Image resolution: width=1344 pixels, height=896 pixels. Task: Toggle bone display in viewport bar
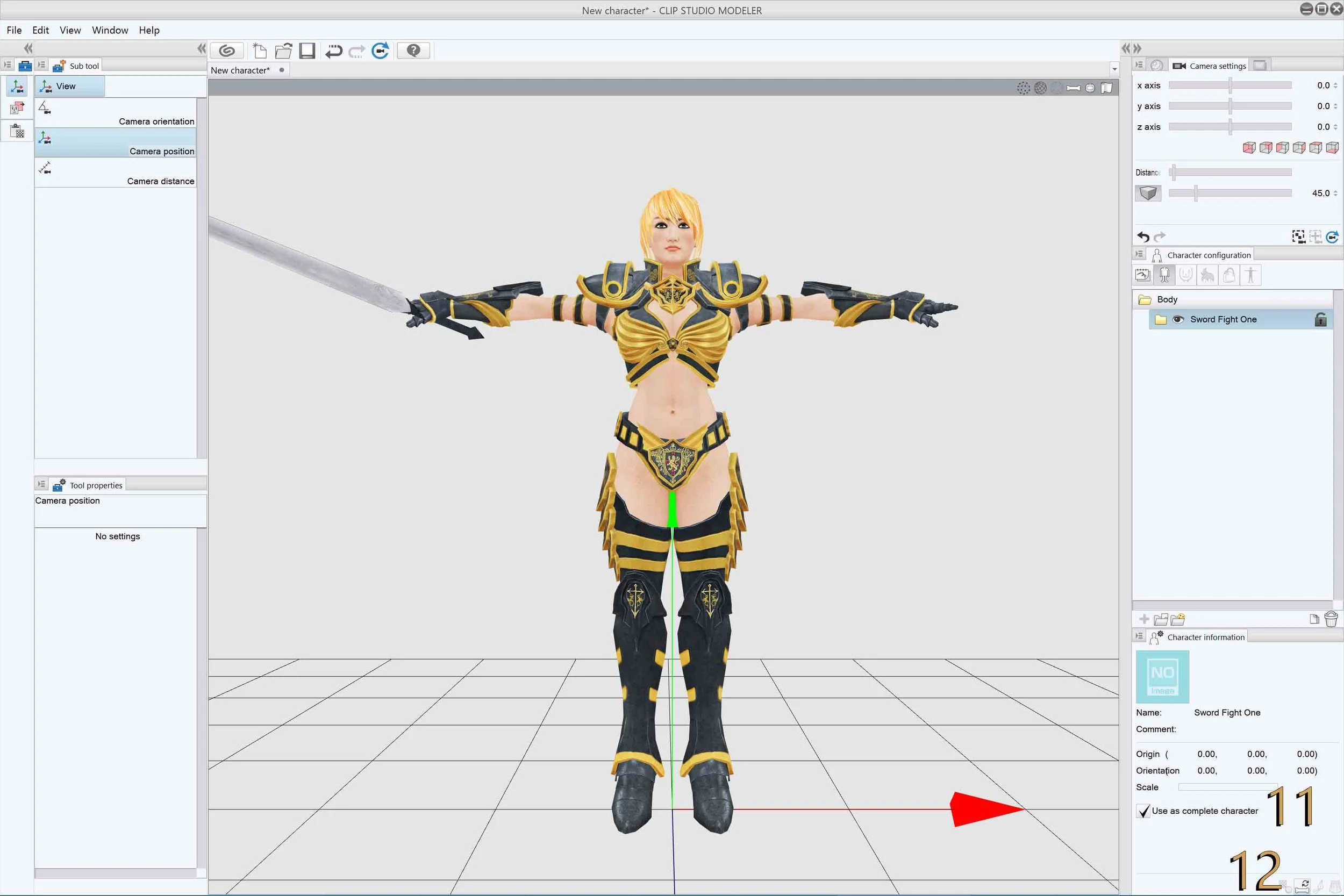1073,88
